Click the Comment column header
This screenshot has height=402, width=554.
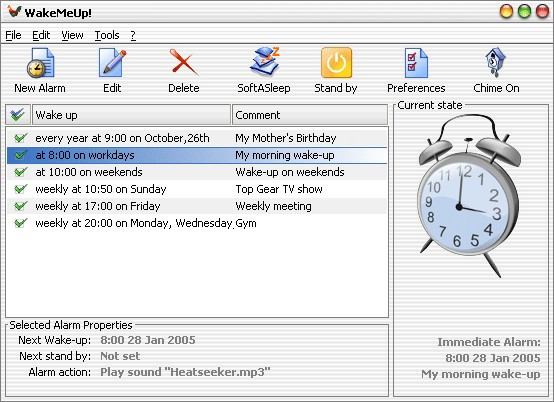coord(310,114)
